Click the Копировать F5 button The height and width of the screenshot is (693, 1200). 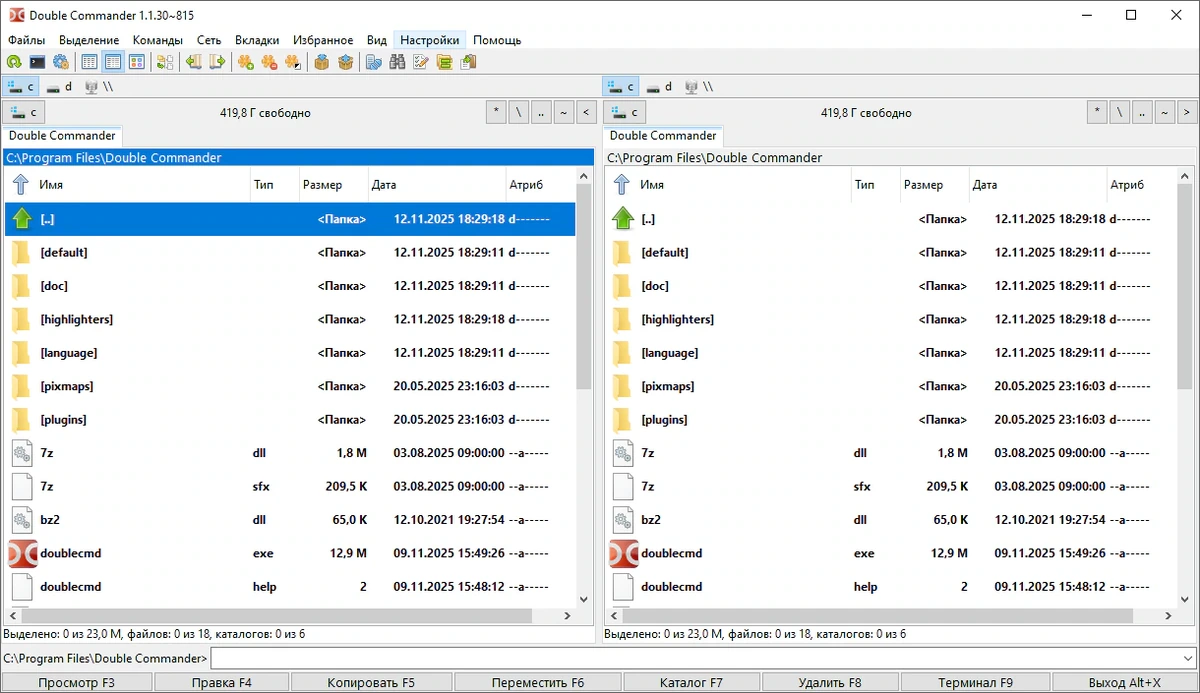(371, 683)
